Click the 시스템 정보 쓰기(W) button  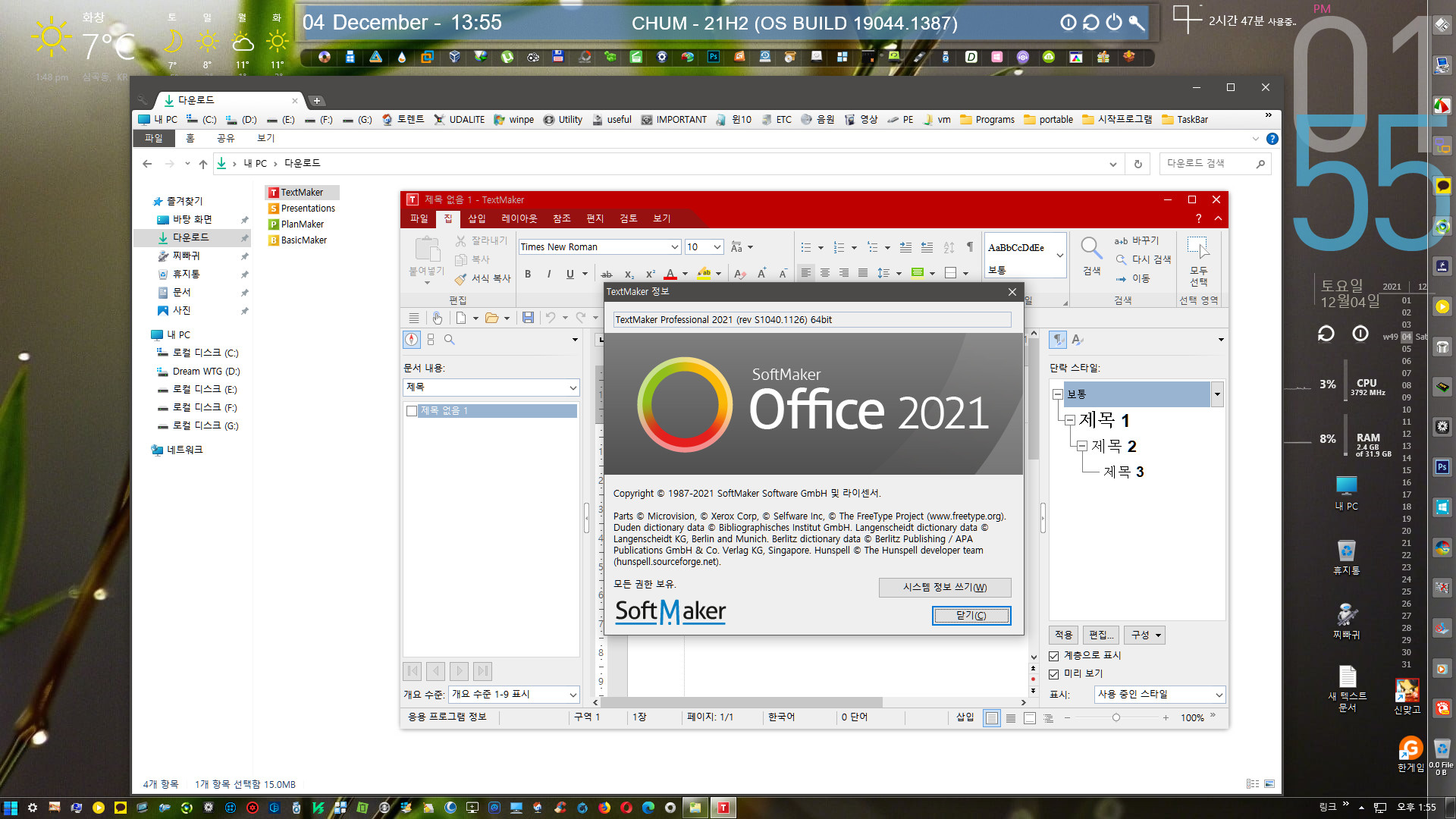944,587
